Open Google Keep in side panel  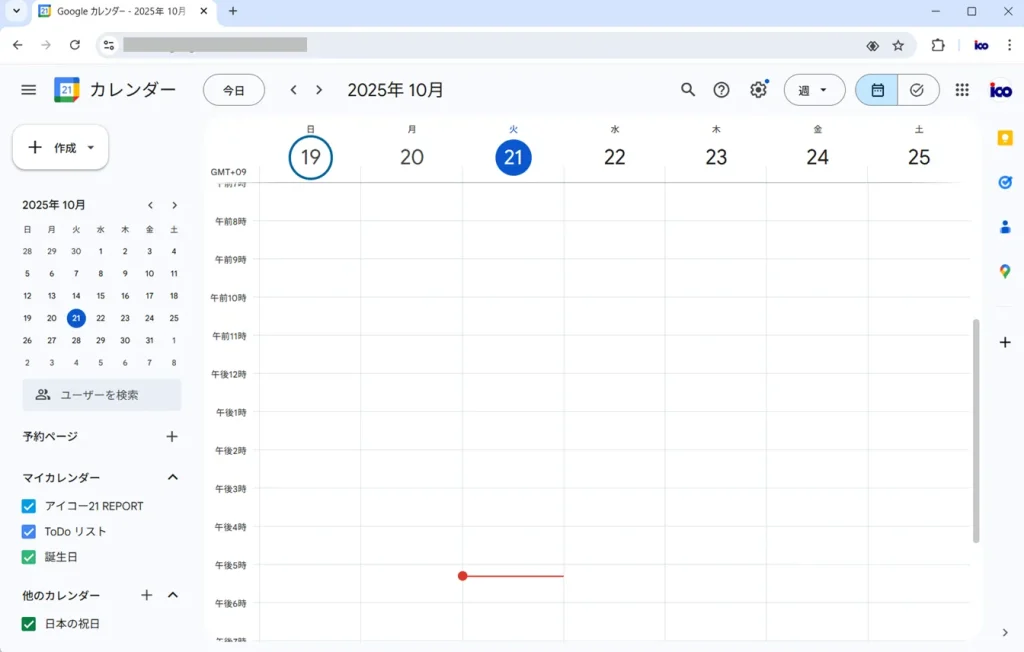1005,138
